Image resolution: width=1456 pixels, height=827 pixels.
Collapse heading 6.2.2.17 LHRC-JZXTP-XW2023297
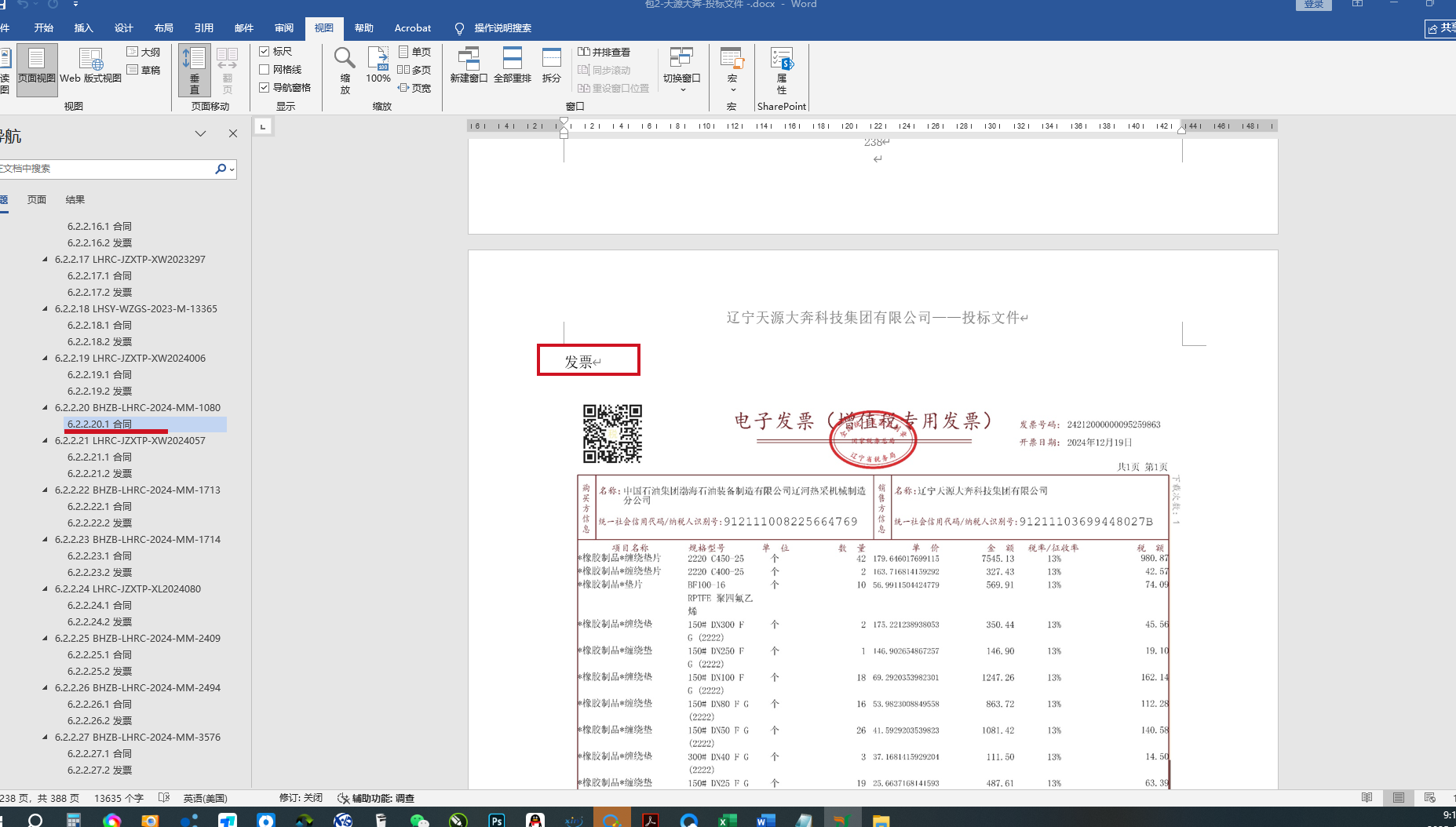pos(45,260)
